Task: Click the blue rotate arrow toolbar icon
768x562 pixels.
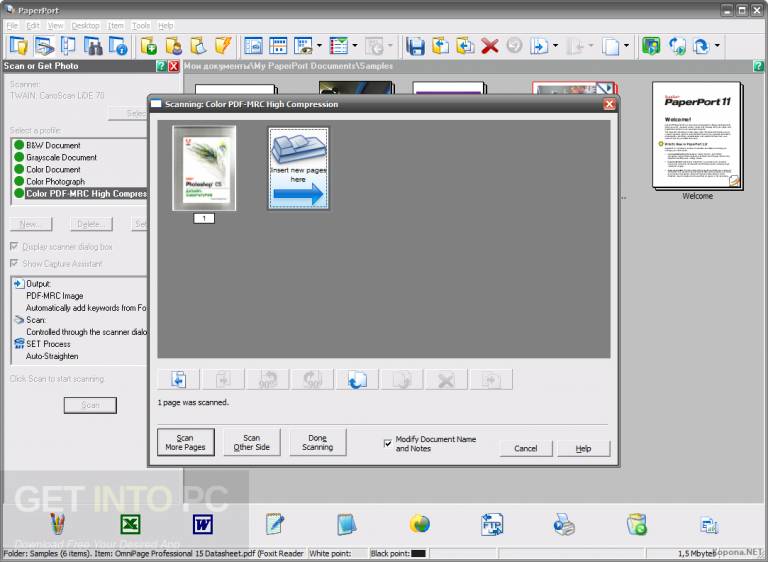Action: coord(701,47)
